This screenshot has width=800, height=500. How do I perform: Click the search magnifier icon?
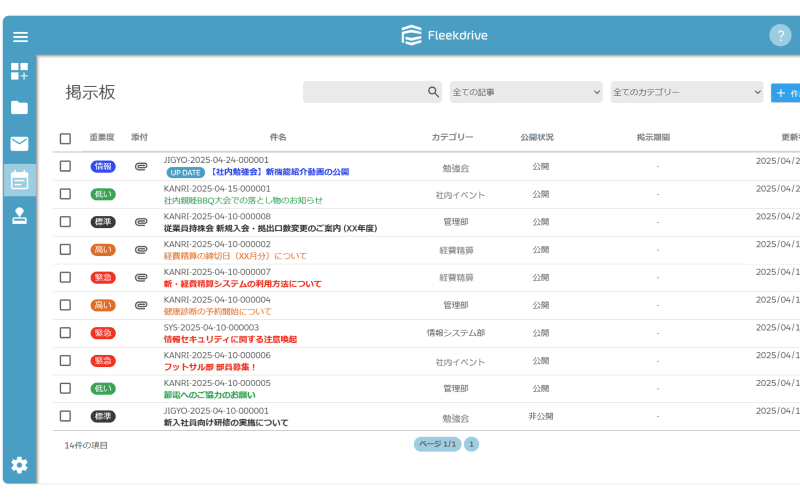[433, 92]
